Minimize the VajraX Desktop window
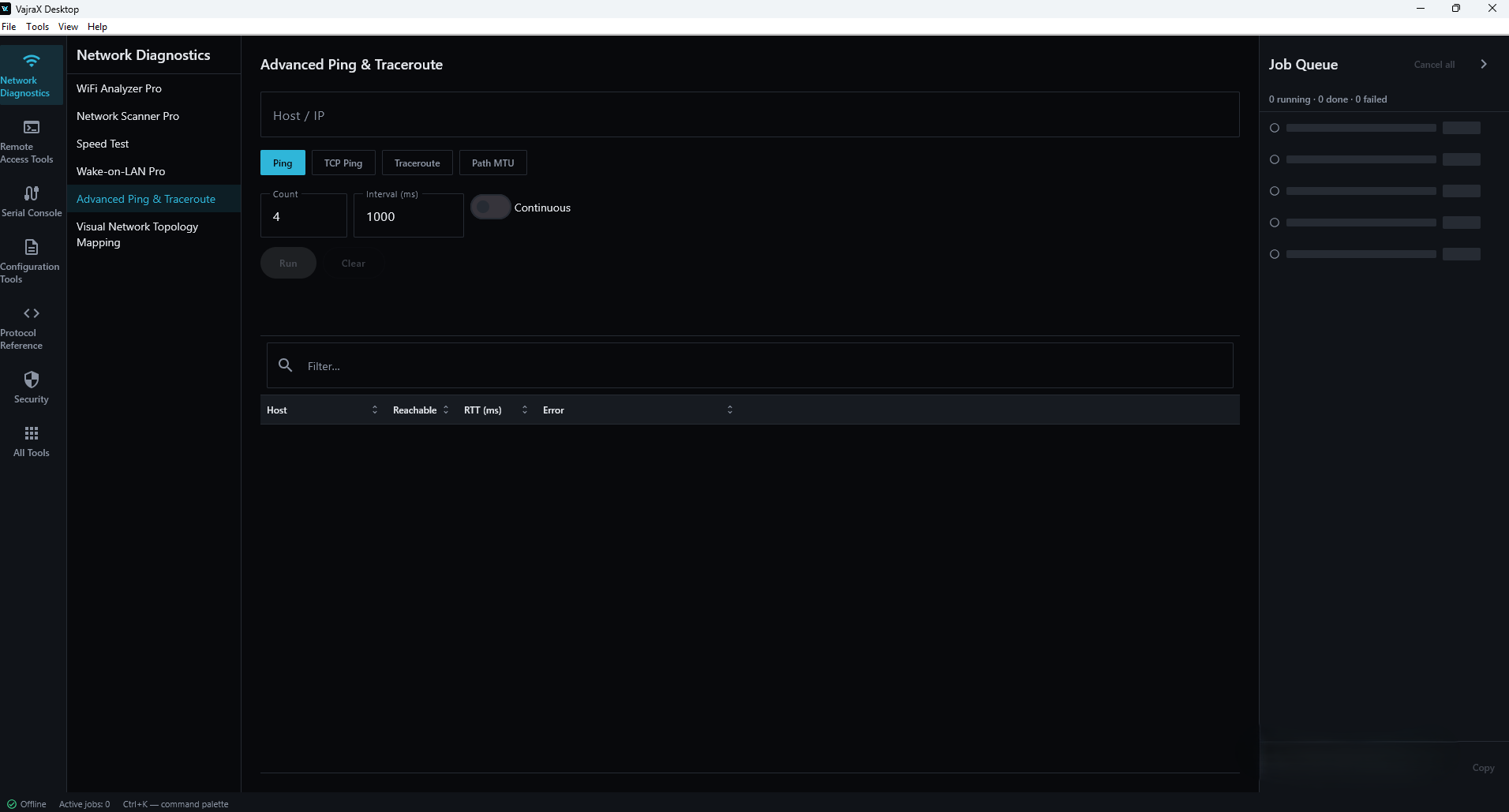Image resolution: width=1509 pixels, height=812 pixels. [x=1421, y=9]
